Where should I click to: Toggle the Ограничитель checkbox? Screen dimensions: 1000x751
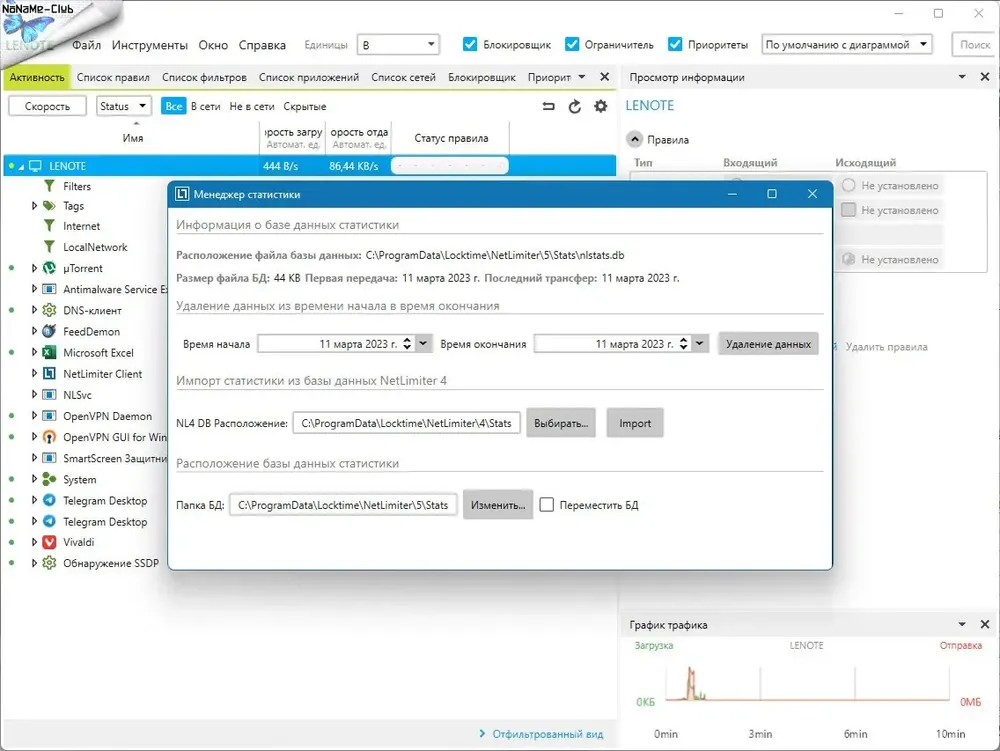[x=572, y=44]
